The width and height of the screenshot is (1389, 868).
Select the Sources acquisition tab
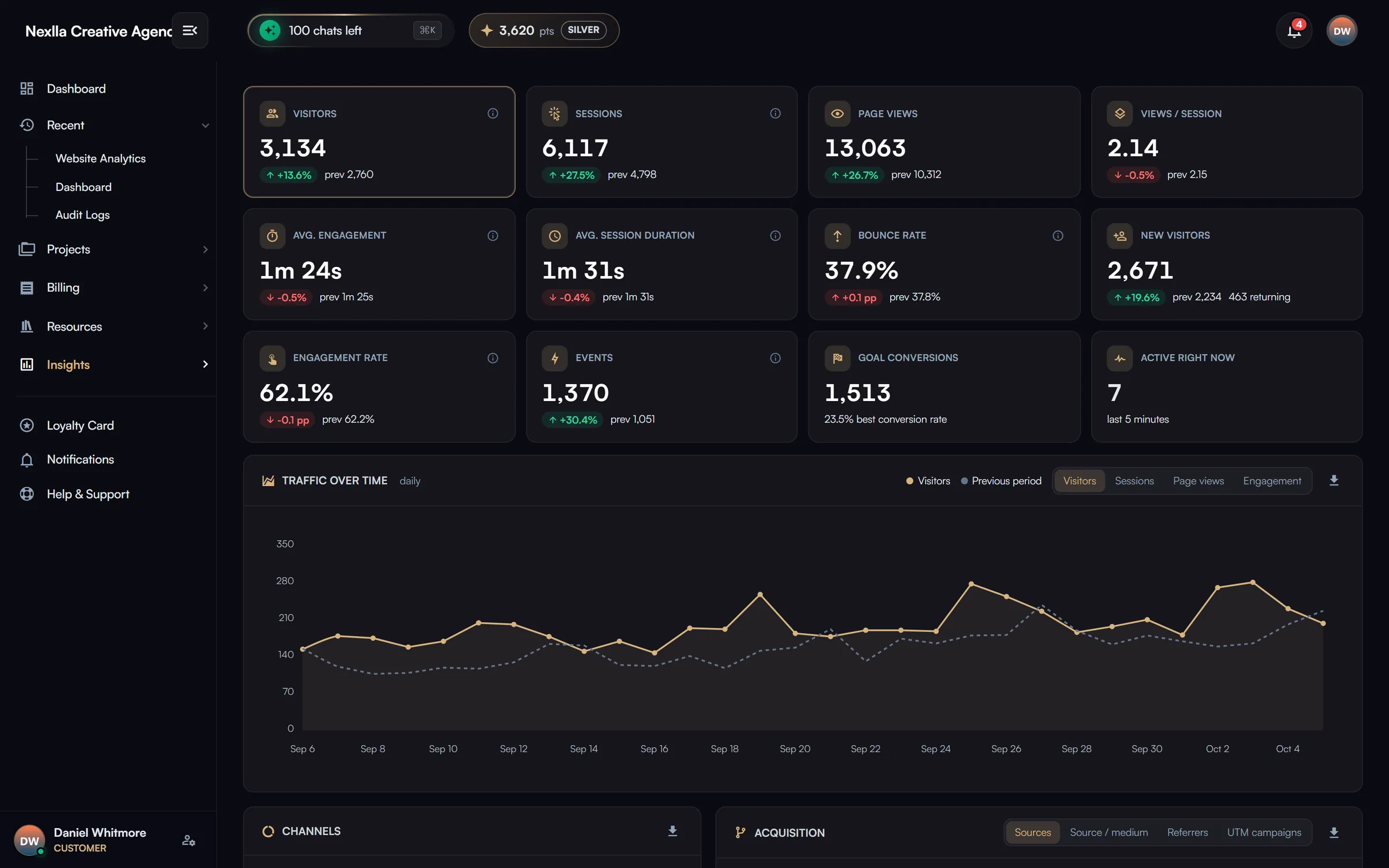coord(1032,832)
